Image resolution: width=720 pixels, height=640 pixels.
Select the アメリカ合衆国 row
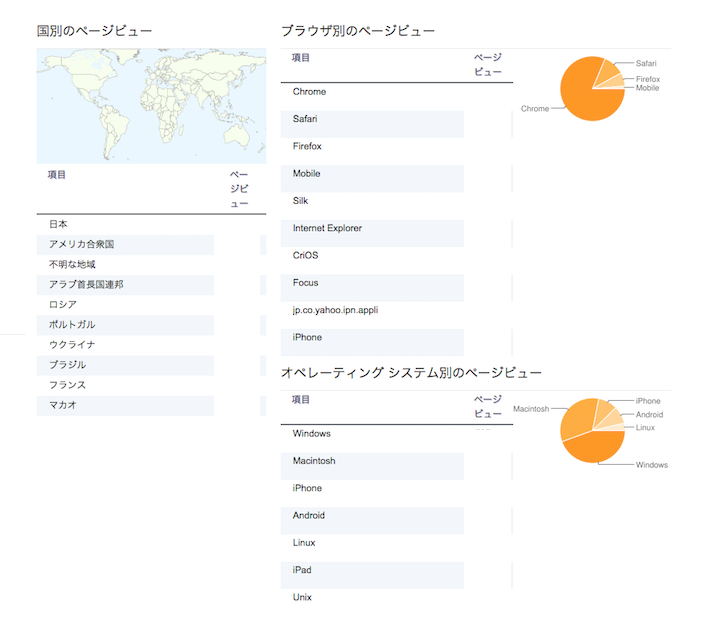151,245
